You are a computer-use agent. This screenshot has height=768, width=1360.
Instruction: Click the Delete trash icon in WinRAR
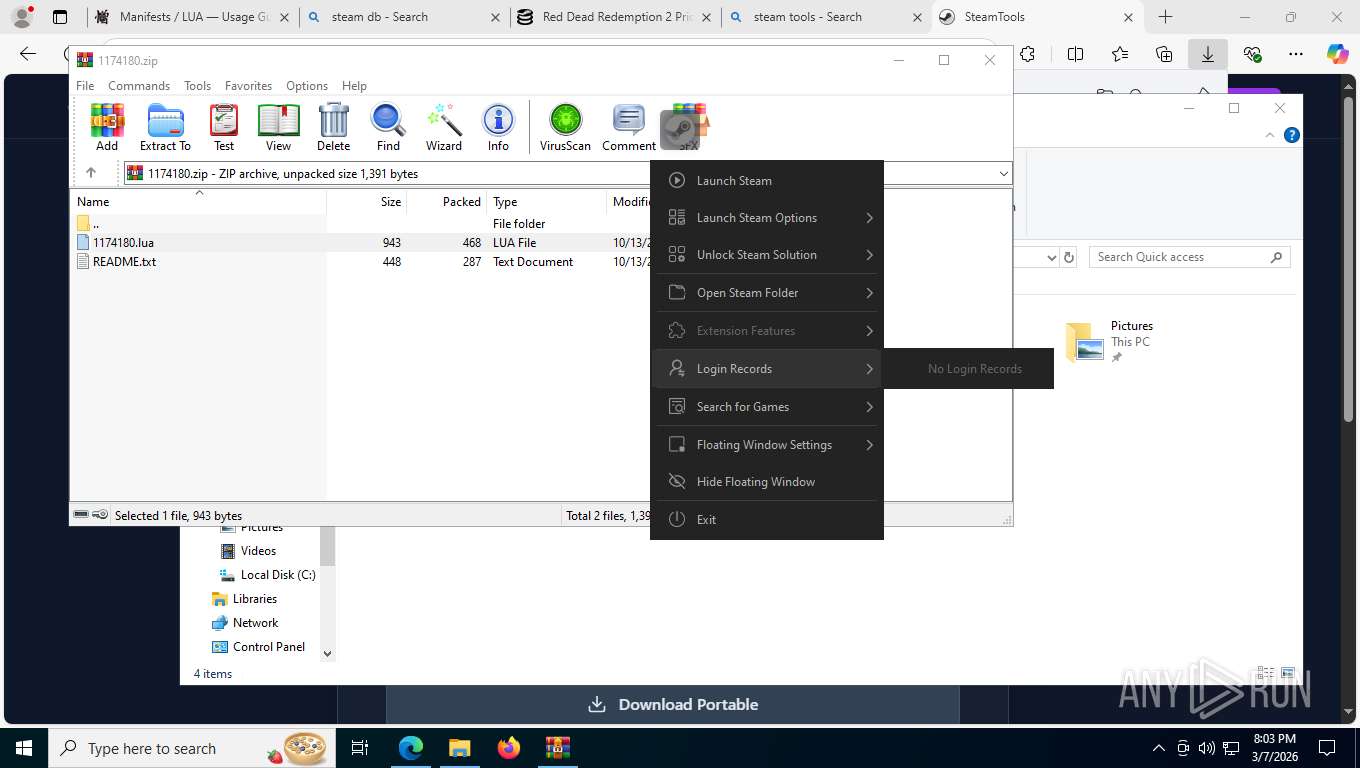(333, 127)
